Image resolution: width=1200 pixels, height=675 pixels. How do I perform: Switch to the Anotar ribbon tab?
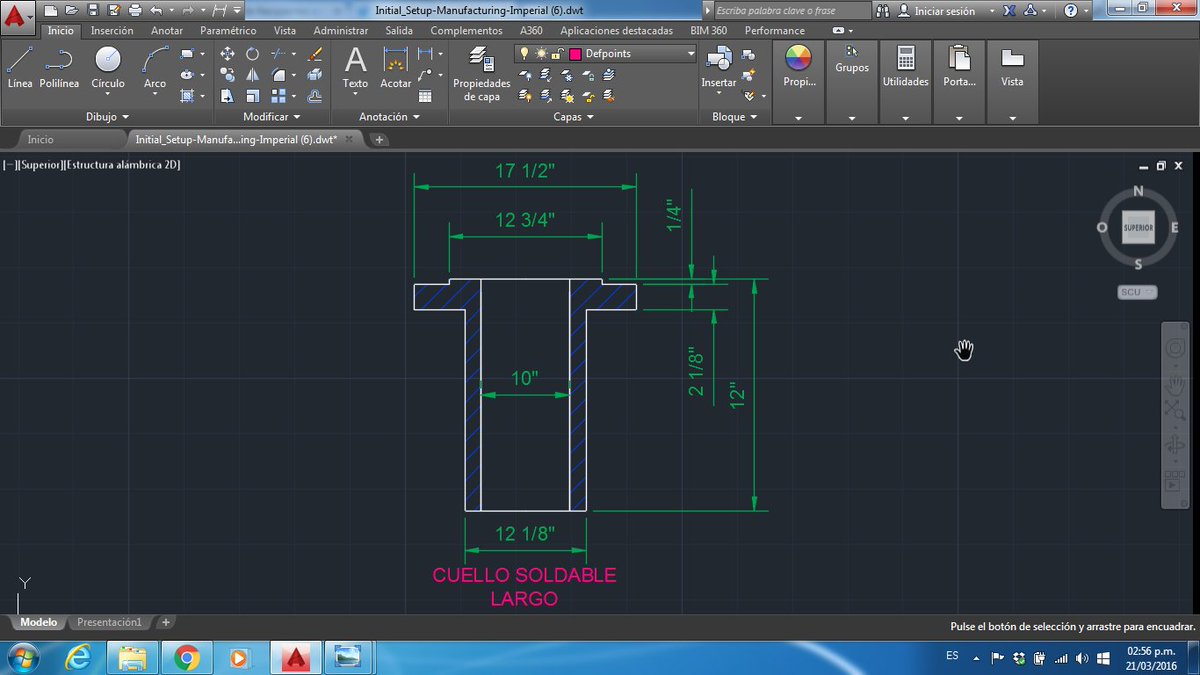[x=167, y=31]
